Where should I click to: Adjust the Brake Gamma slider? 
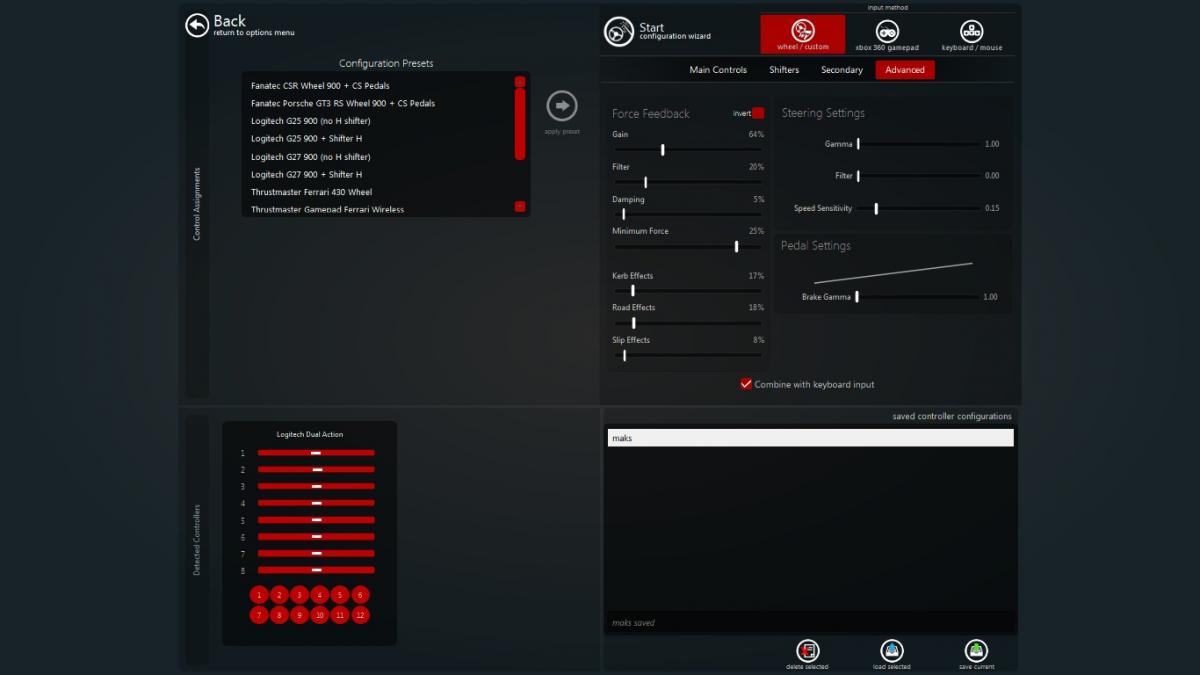pyautogui.click(x=918, y=297)
